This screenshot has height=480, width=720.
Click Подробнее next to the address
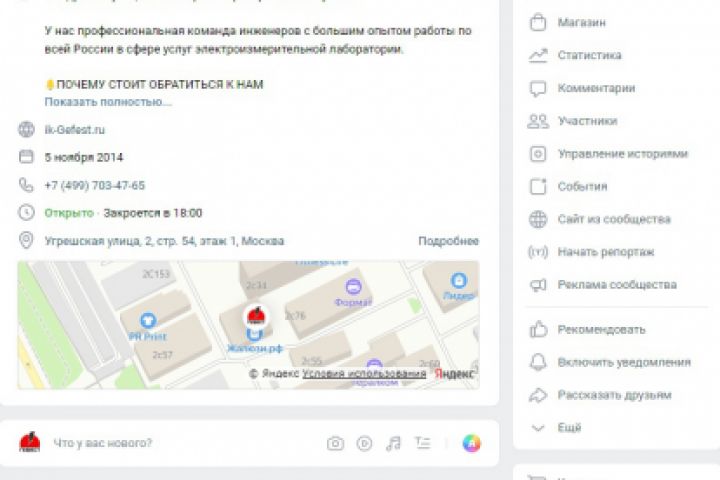pyautogui.click(x=448, y=241)
